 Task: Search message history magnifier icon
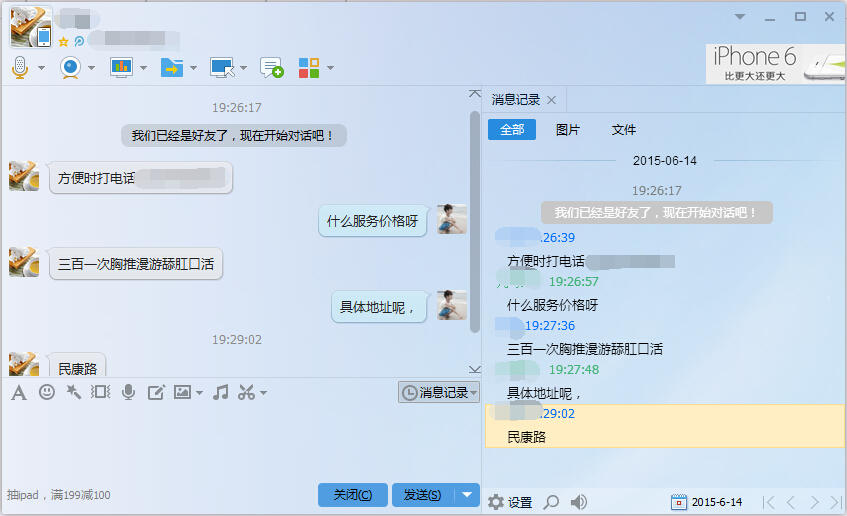coord(551,502)
